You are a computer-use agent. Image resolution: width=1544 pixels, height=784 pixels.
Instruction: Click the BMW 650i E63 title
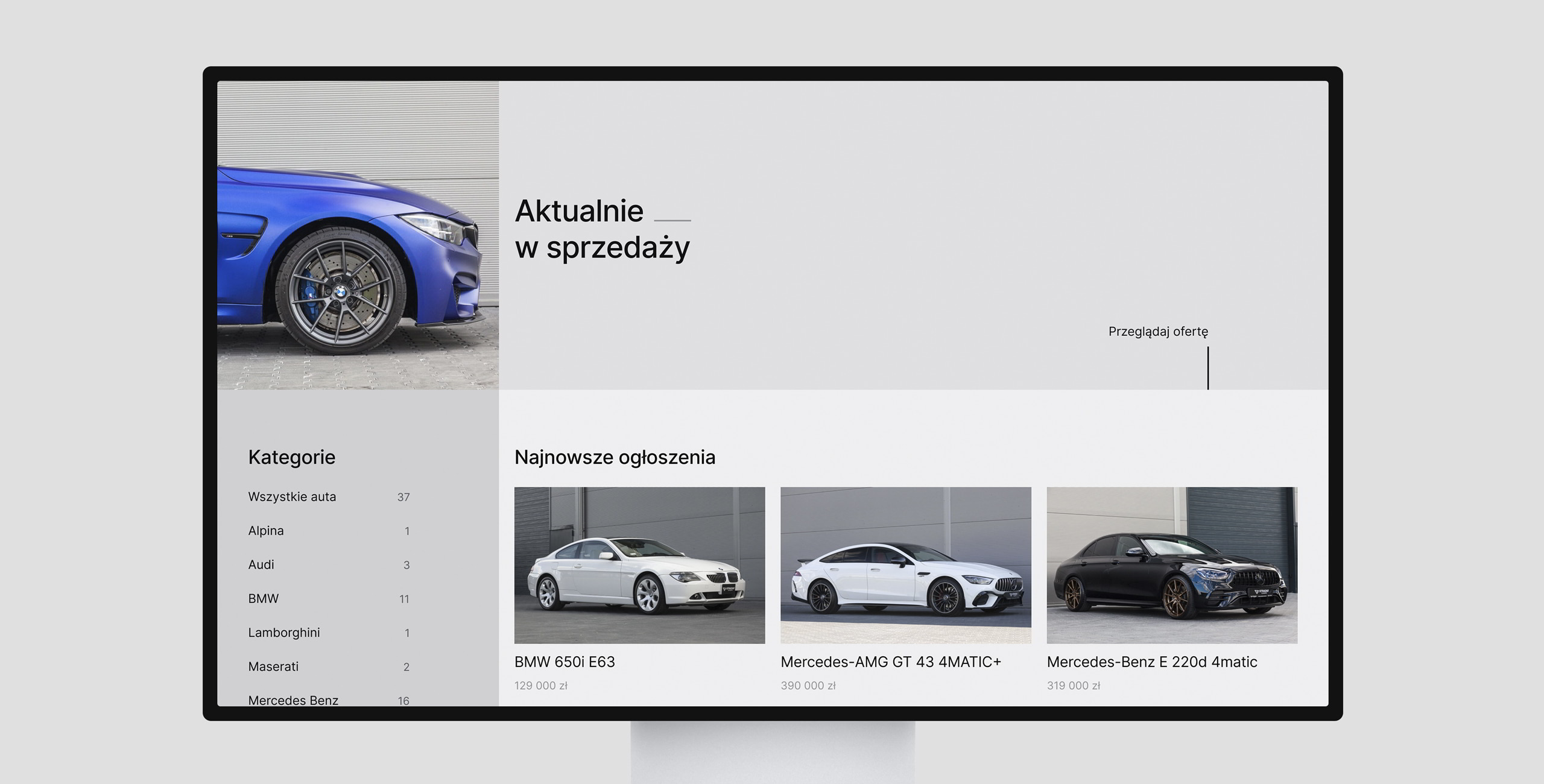(565, 662)
